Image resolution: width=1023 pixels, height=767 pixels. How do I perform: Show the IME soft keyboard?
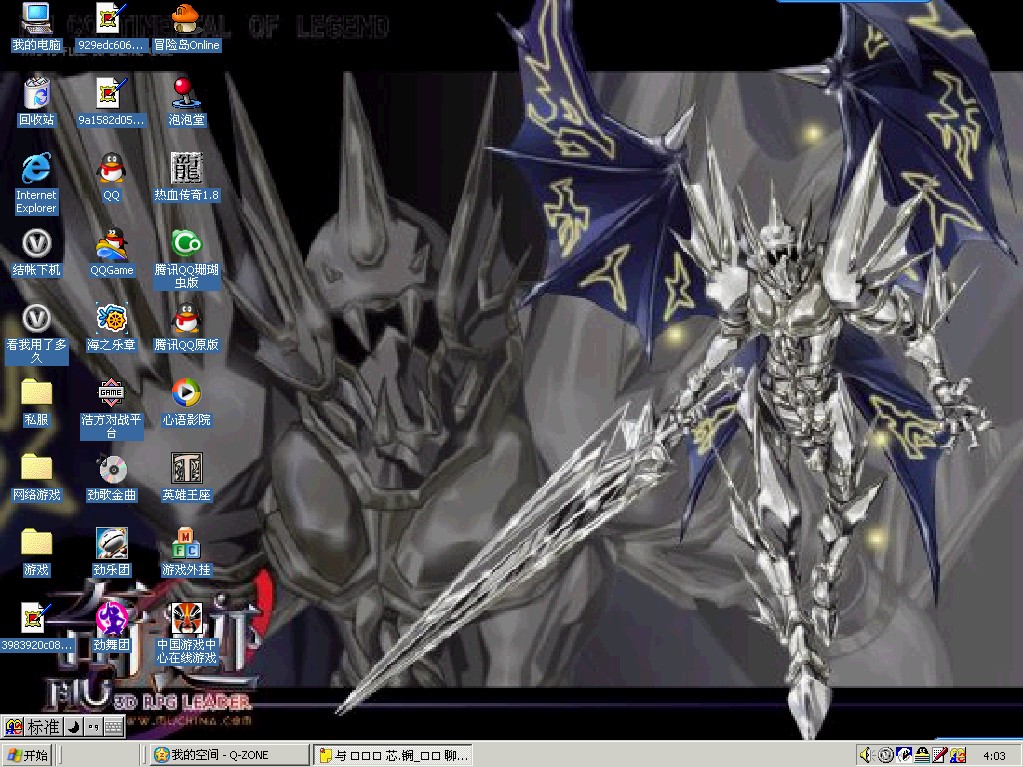[x=114, y=726]
